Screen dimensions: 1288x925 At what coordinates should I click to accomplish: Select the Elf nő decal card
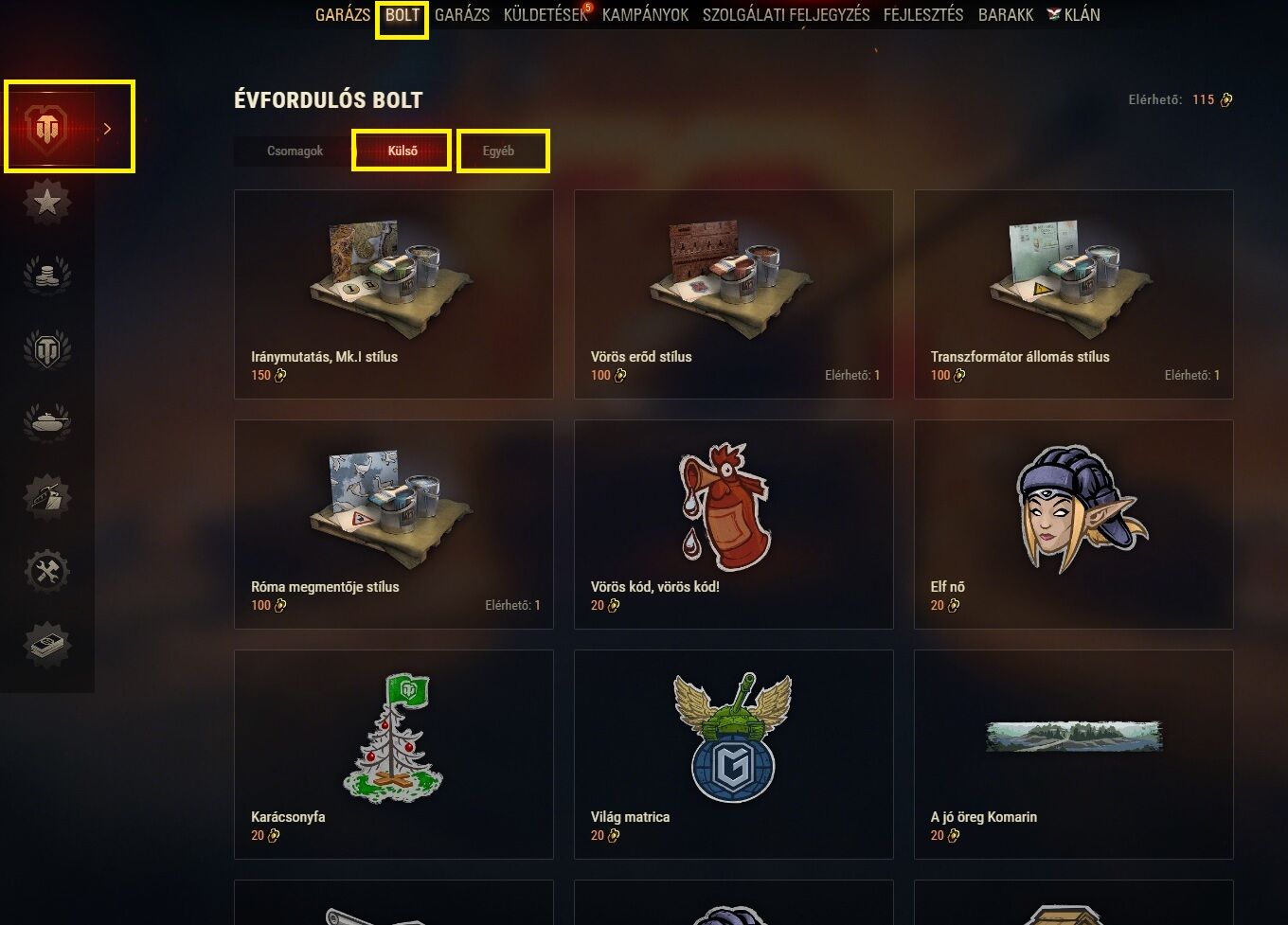point(1074,525)
